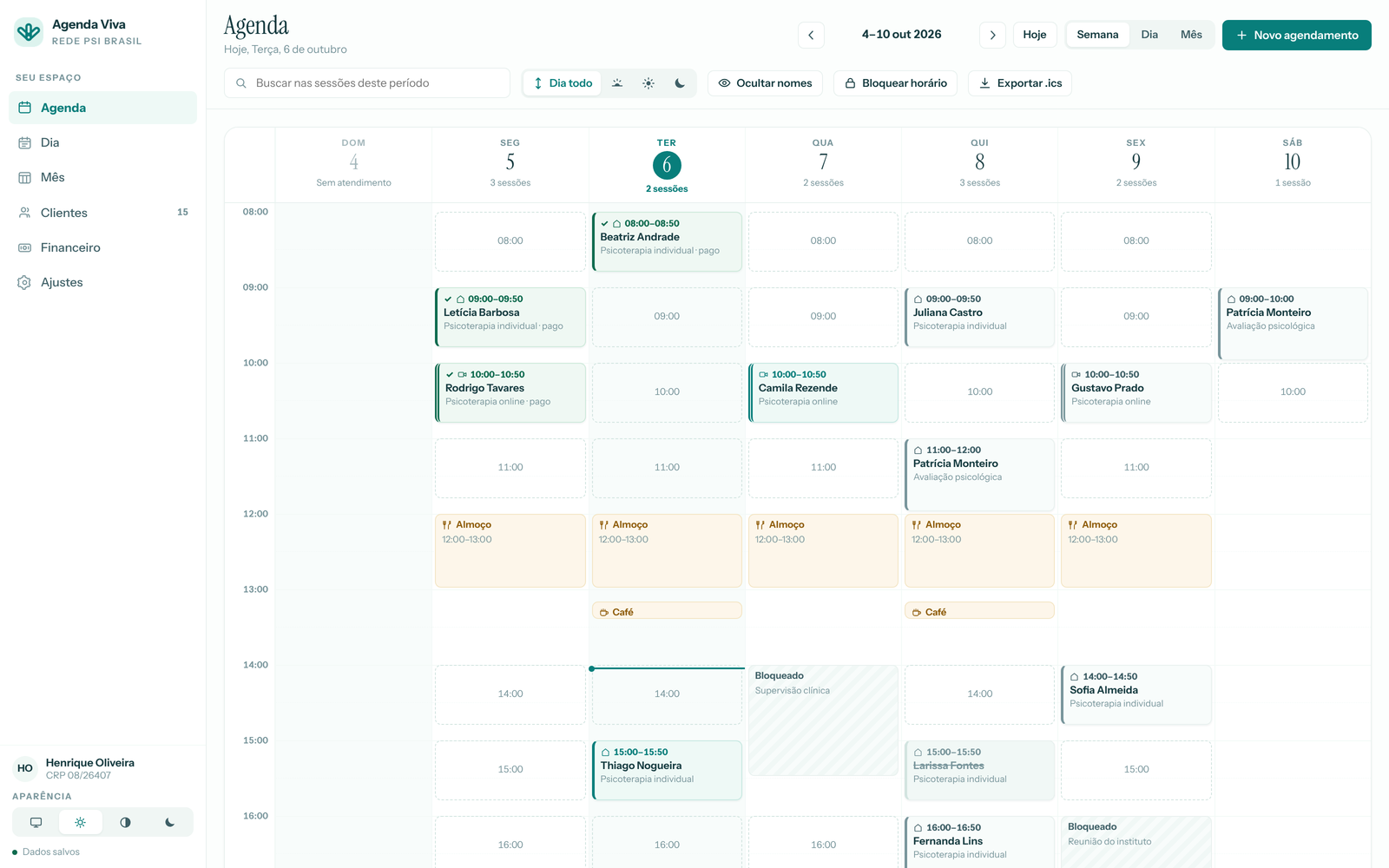Open Letícia Barbosa 09:00 session
The image size is (1389, 868).
coord(510,317)
